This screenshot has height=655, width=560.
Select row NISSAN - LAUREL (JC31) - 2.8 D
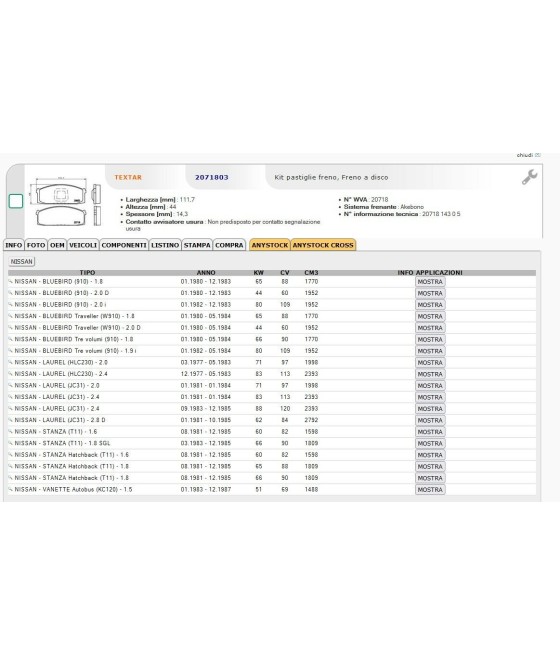(x=272, y=420)
